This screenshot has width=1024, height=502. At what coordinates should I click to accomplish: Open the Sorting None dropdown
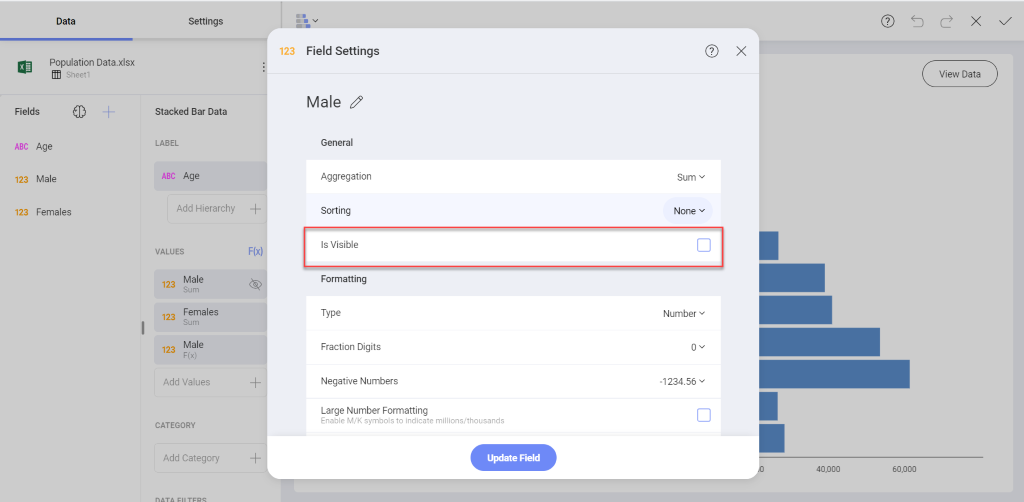pyautogui.click(x=688, y=211)
